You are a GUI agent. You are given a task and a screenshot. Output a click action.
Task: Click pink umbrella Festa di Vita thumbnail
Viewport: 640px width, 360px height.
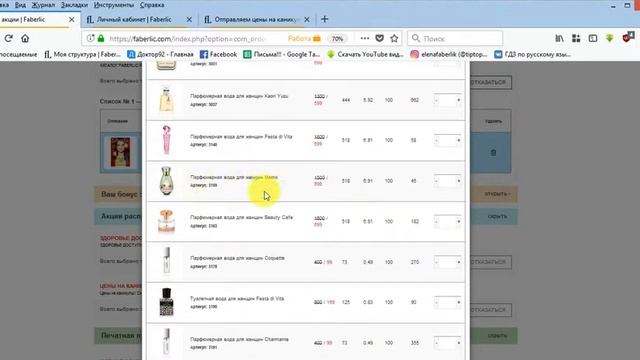166,140
